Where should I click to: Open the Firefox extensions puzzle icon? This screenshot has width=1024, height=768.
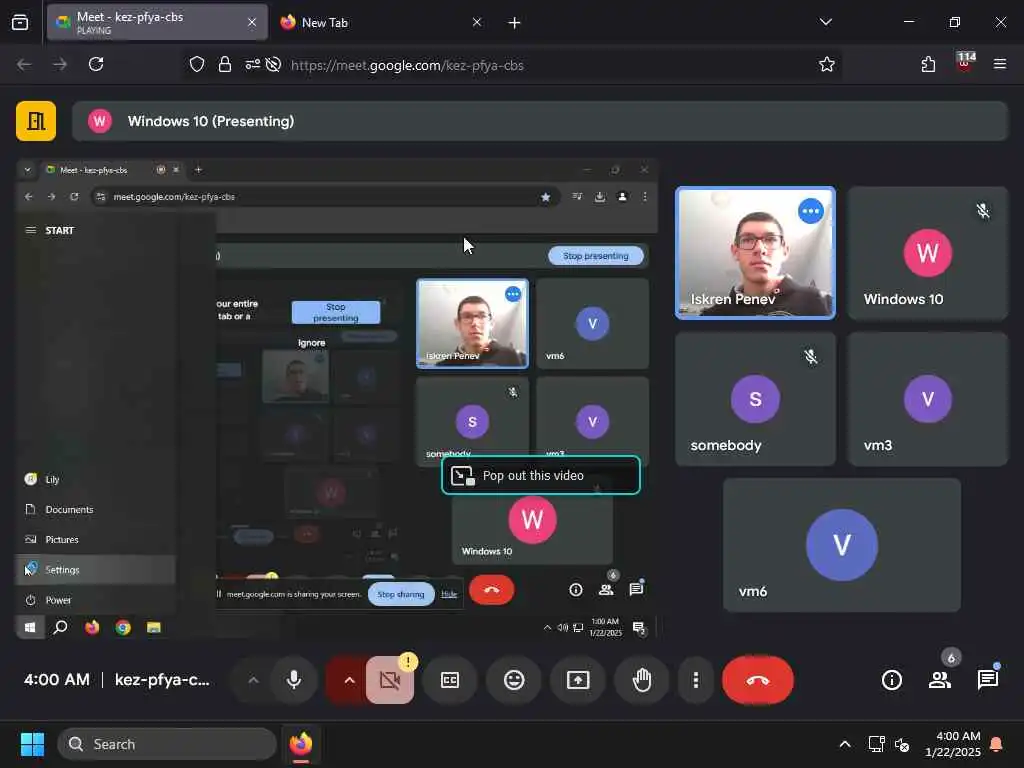pos(928,64)
